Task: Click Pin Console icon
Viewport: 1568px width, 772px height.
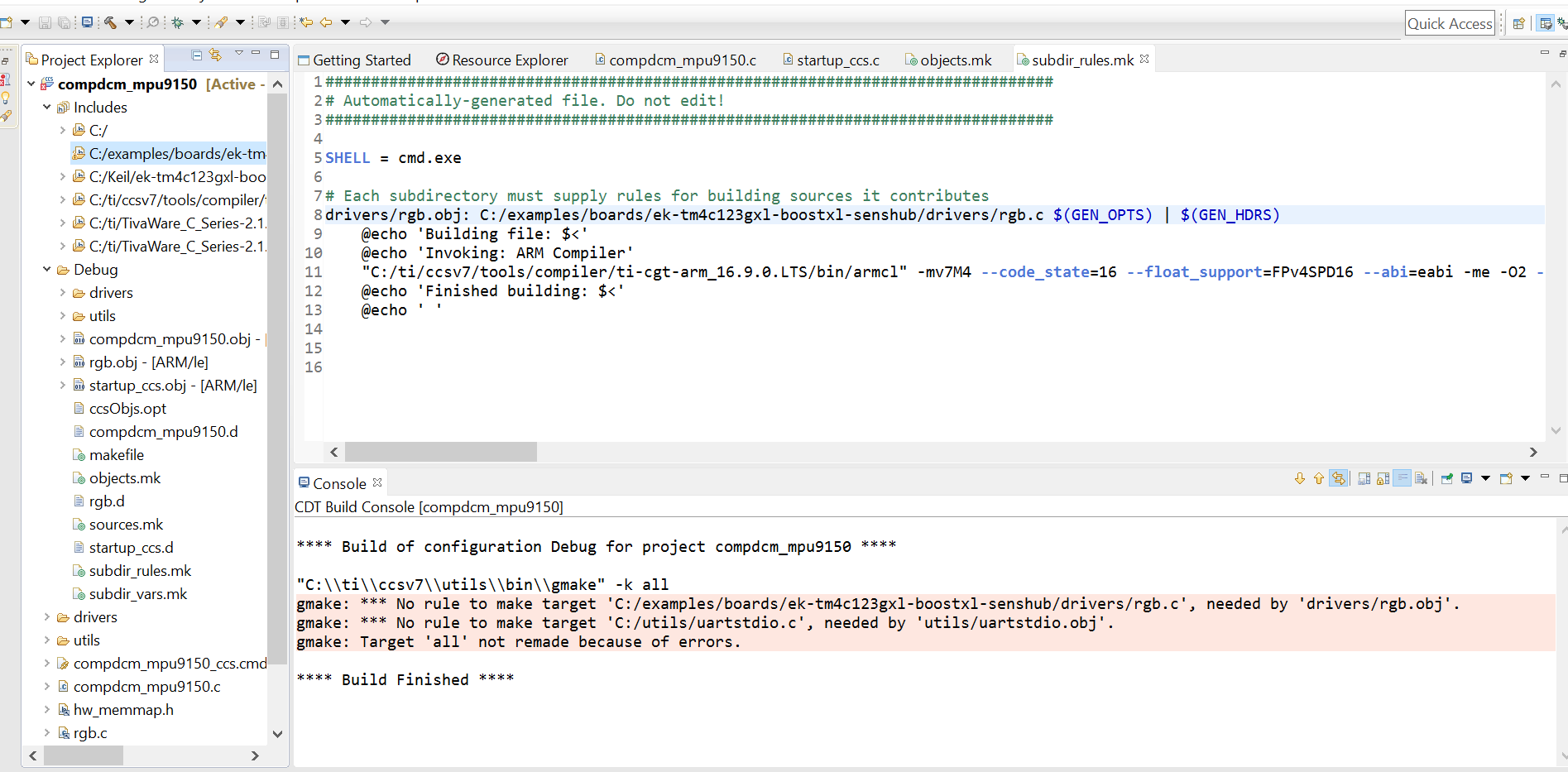Action: pyautogui.click(x=1447, y=478)
